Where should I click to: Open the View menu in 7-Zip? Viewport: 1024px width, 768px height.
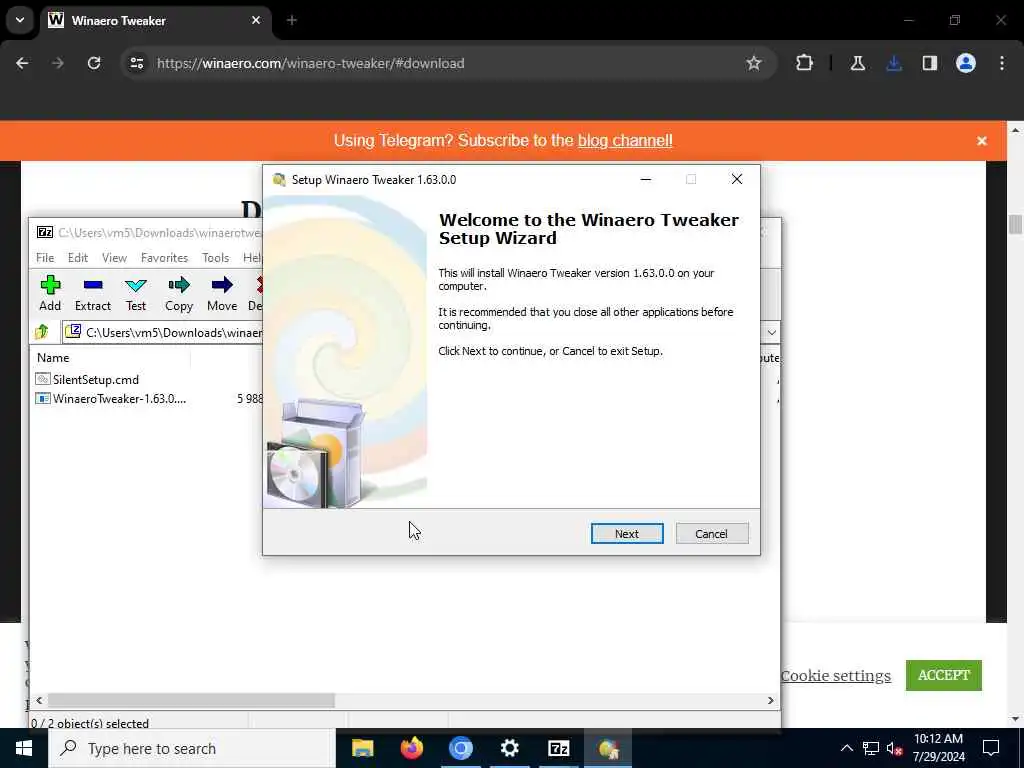(x=114, y=257)
